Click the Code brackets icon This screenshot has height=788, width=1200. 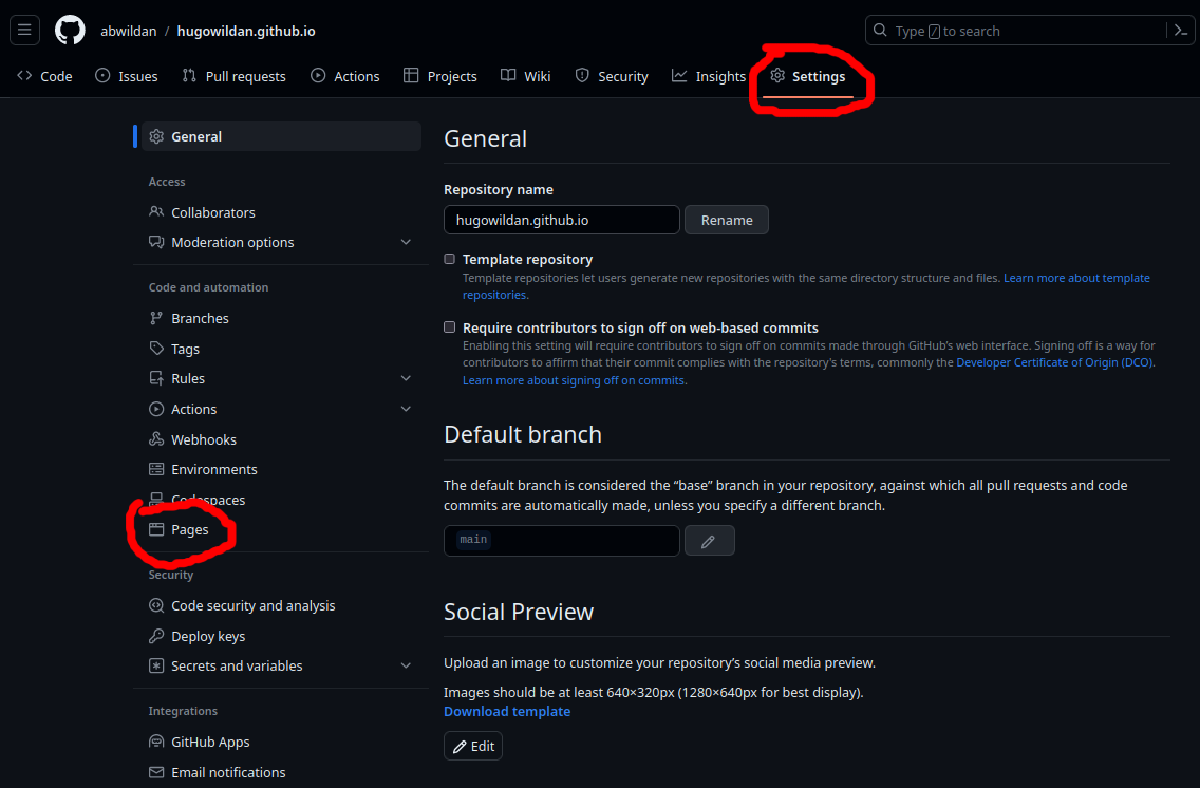(25, 76)
